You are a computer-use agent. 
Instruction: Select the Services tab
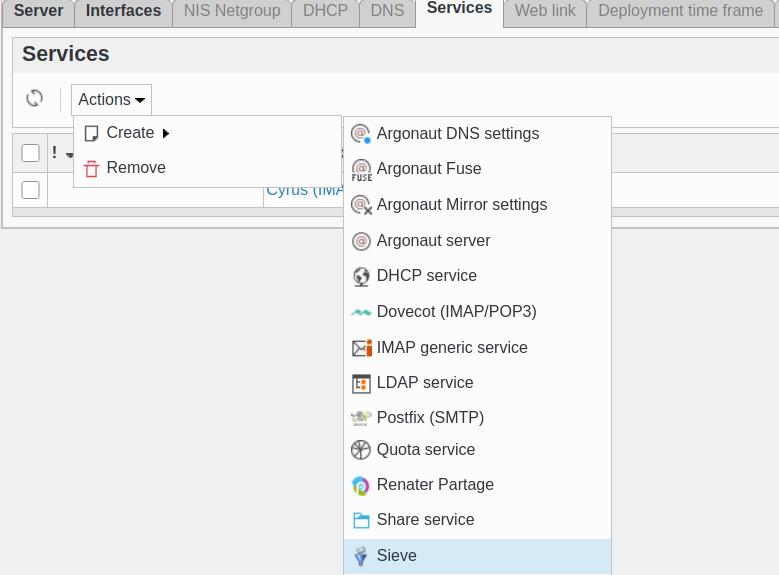[x=460, y=10]
